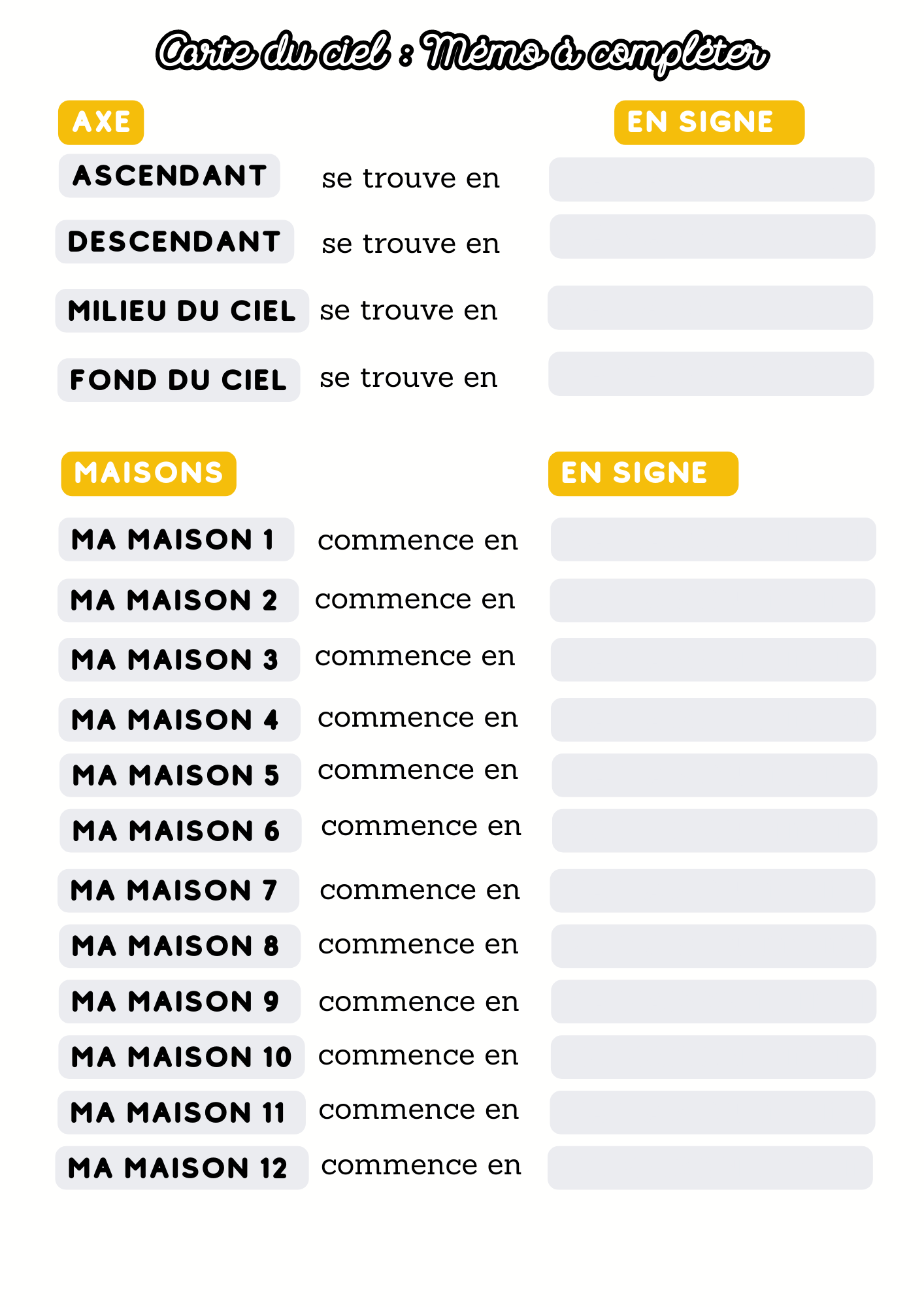Viewport: 924px width, 1307px height.
Task: Click the empty field for Maison 3
Action: [713, 659]
